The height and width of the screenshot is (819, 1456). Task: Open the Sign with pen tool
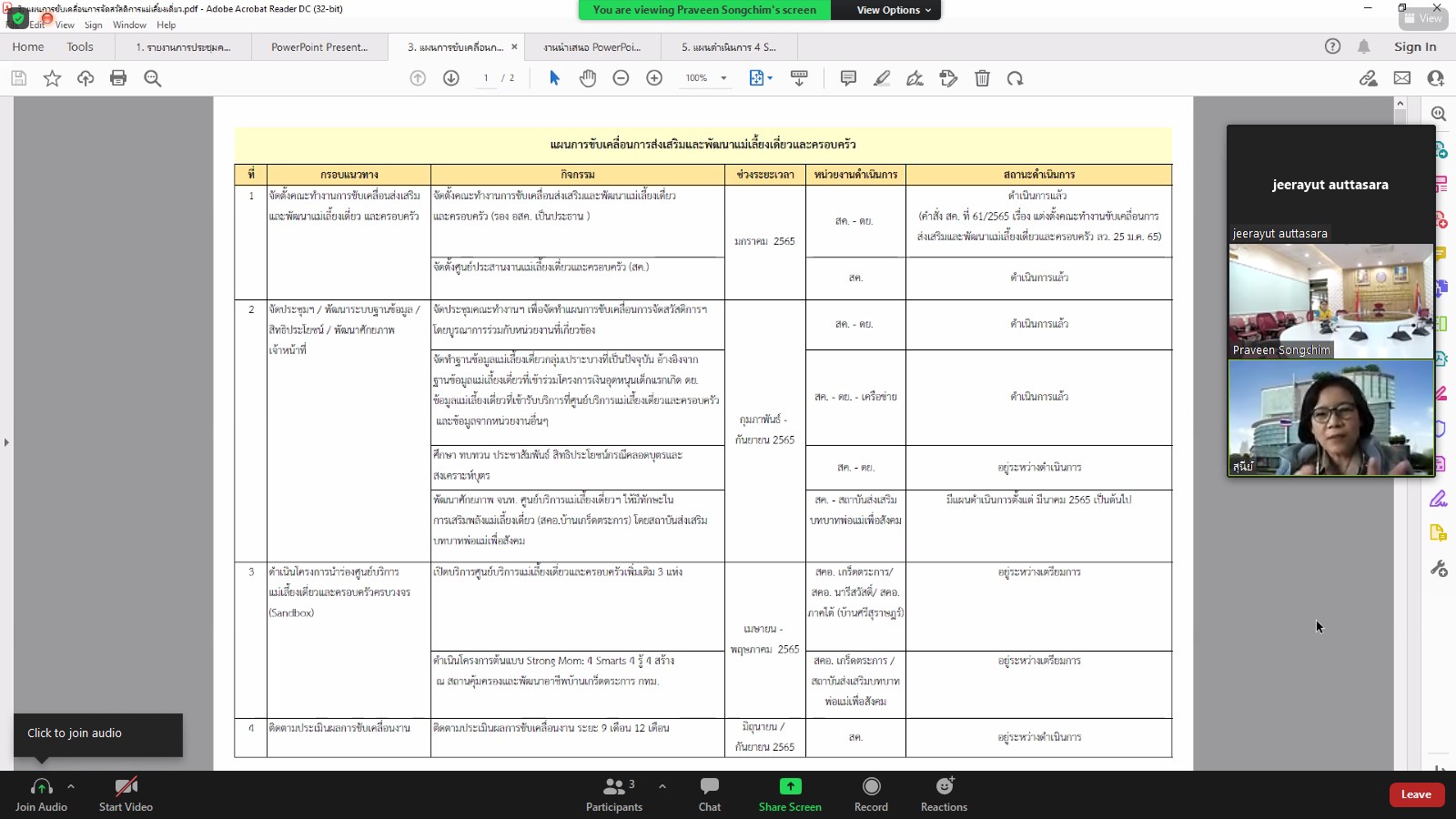[915, 78]
